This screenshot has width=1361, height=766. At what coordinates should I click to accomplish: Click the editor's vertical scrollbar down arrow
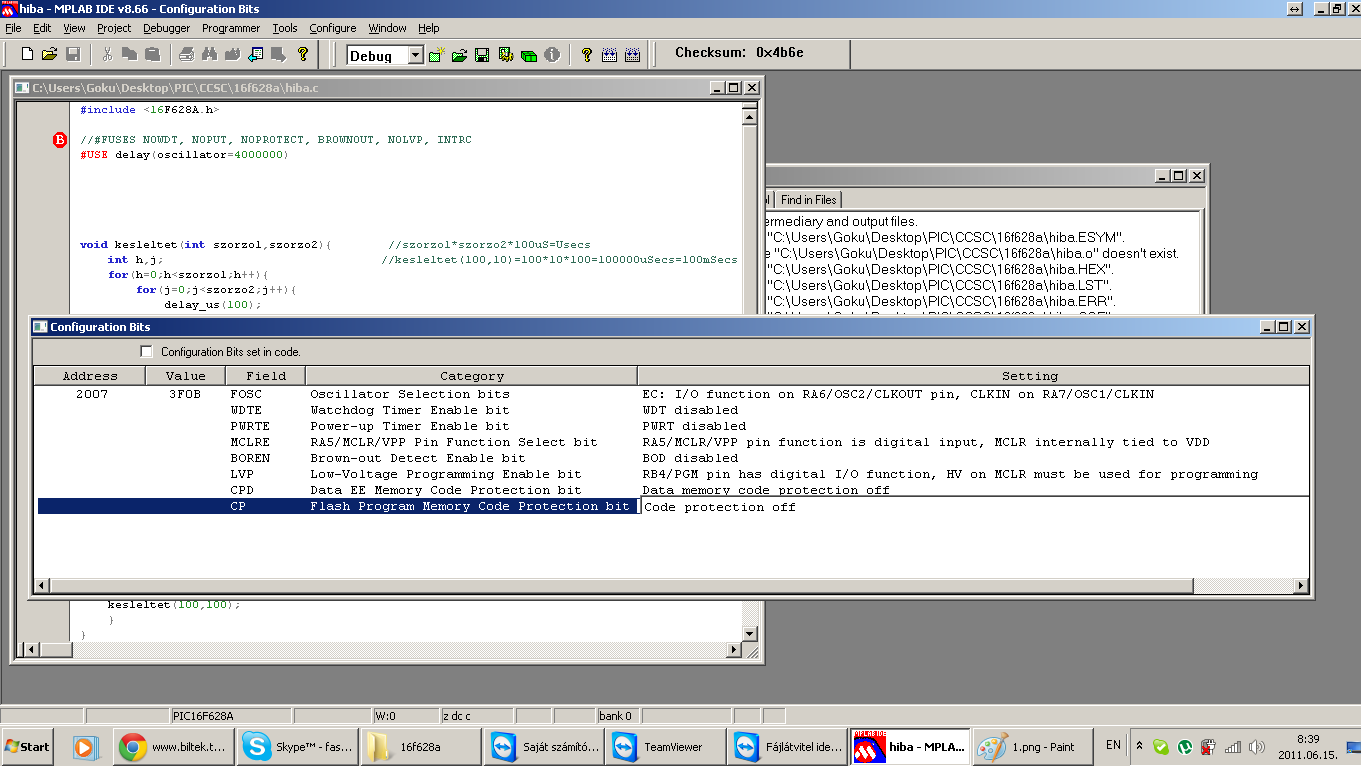(x=749, y=634)
